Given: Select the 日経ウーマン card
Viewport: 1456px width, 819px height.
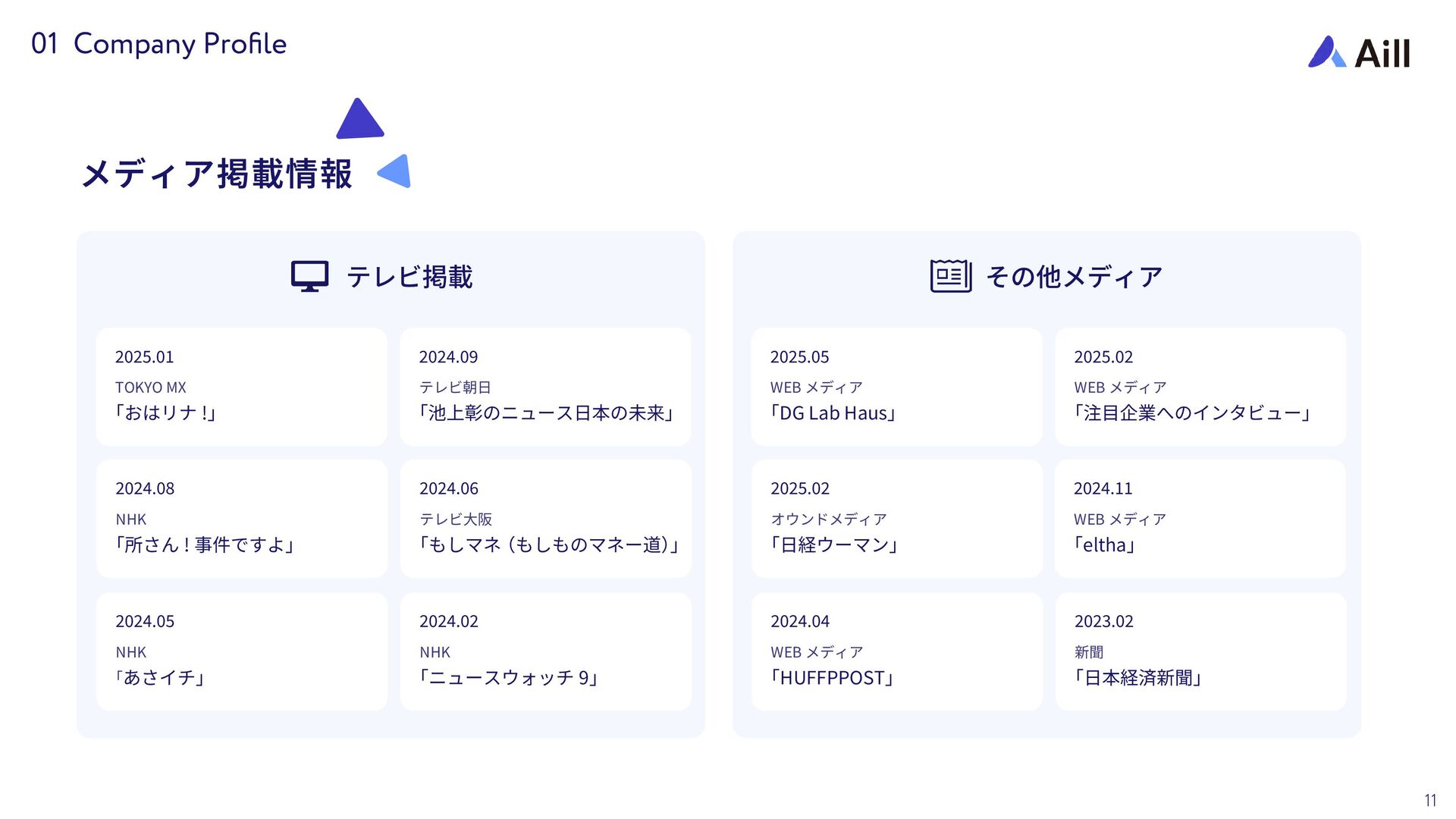Looking at the screenshot, I should (x=896, y=519).
